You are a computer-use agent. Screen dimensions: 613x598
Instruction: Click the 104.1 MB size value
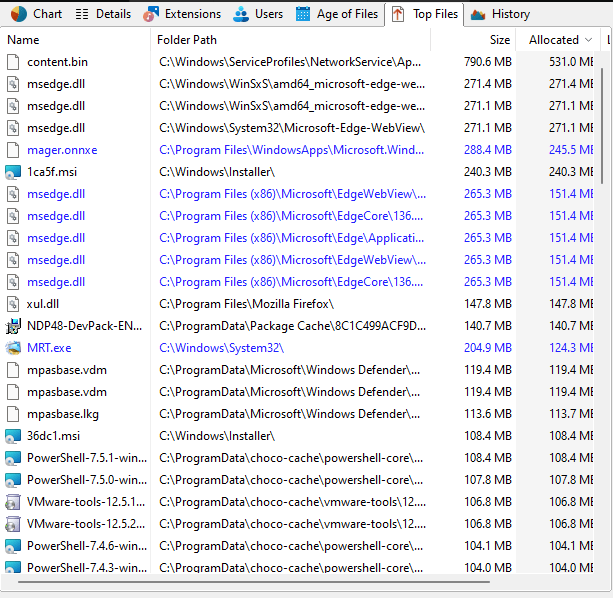click(x=488, y=546)
